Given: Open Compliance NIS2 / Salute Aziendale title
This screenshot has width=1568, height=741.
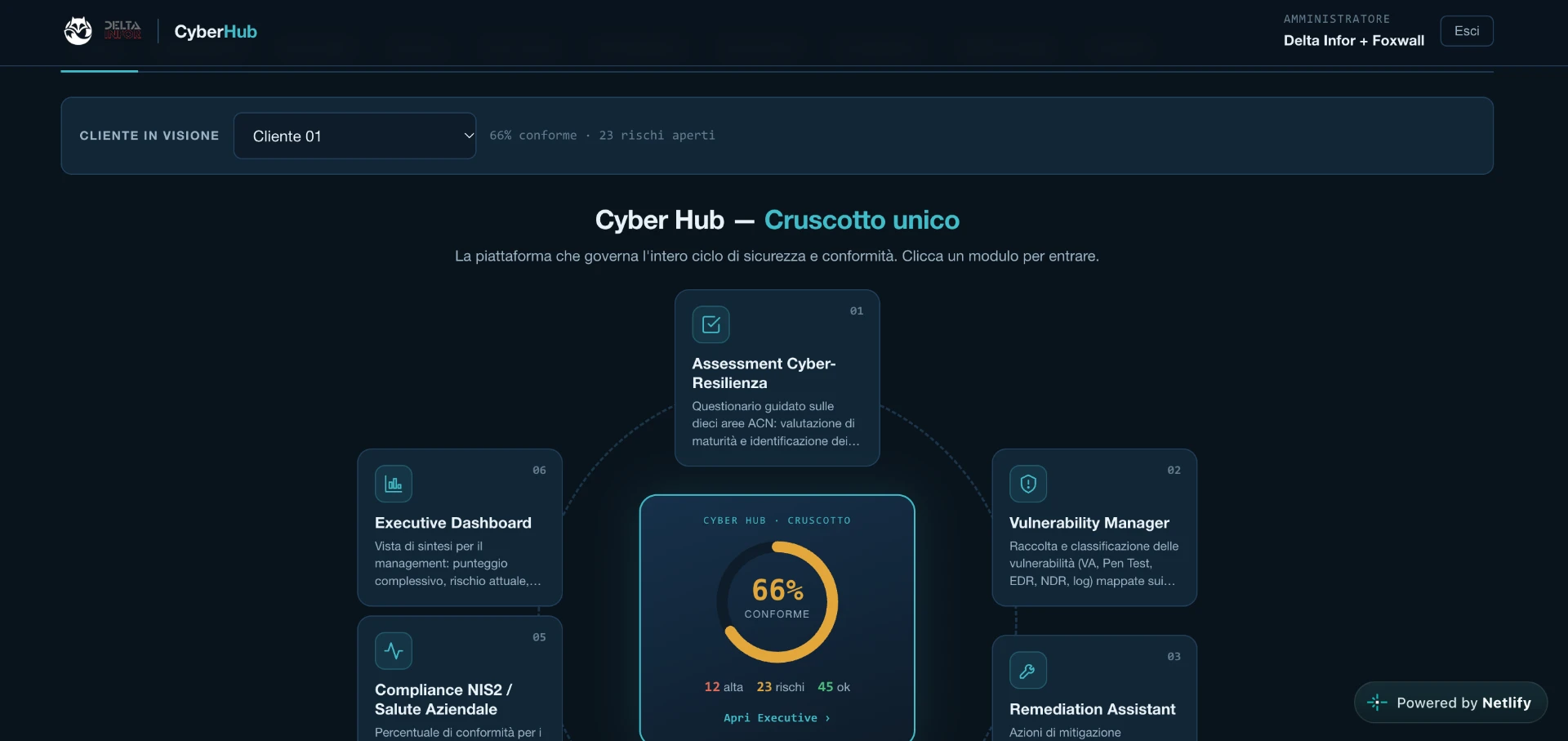Looking at the screenshot, I should tap(443, 699).
